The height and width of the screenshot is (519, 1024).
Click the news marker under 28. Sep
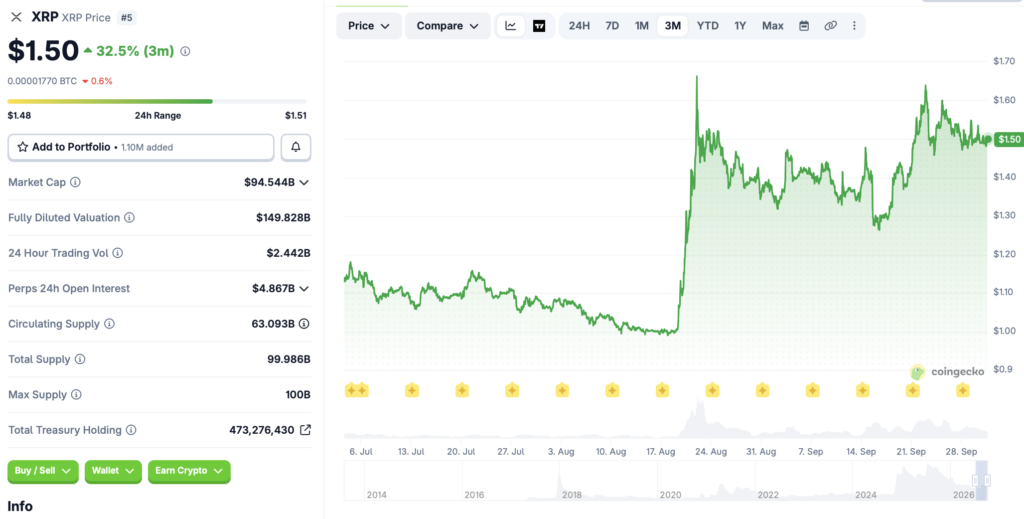pos(963,390)
